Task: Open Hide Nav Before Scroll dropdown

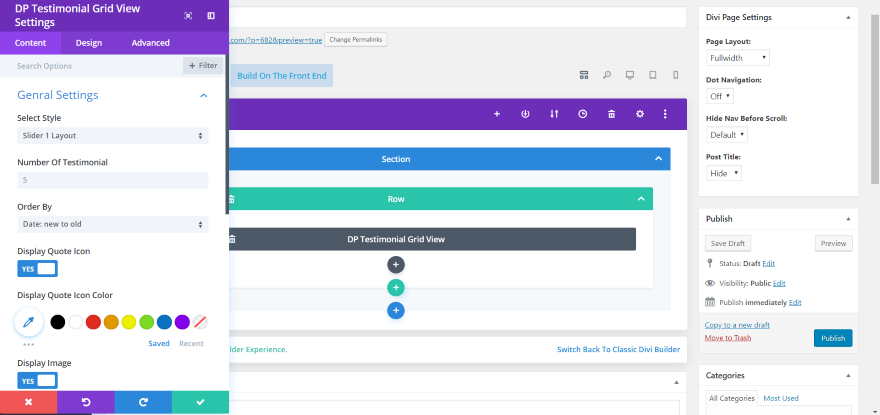Action: (x=727, y=135)
